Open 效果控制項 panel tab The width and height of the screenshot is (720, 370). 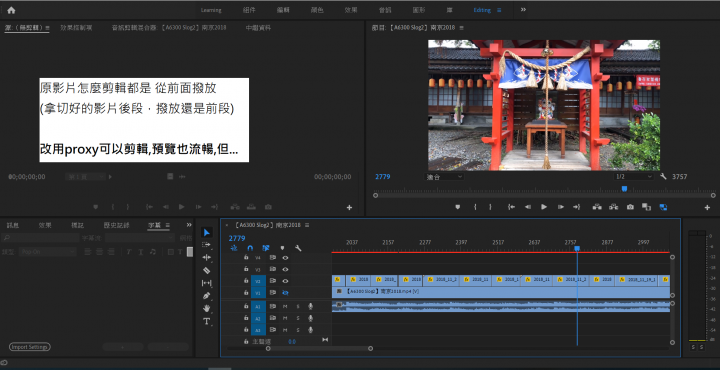tap(76, 28)
